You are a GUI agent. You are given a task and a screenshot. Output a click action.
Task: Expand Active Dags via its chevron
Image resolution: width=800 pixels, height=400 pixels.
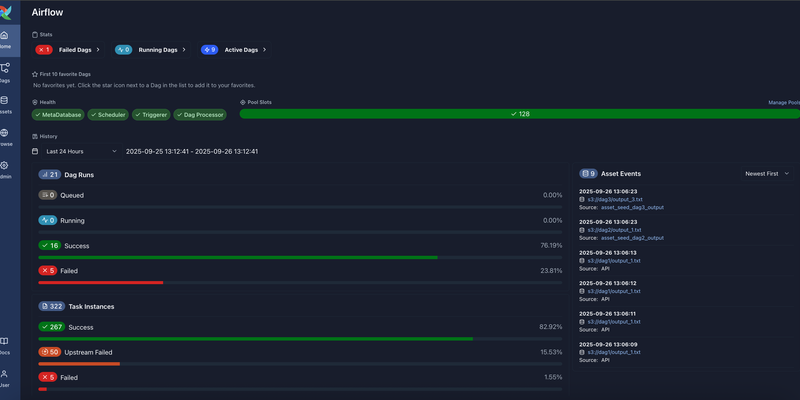coord(264,50)
